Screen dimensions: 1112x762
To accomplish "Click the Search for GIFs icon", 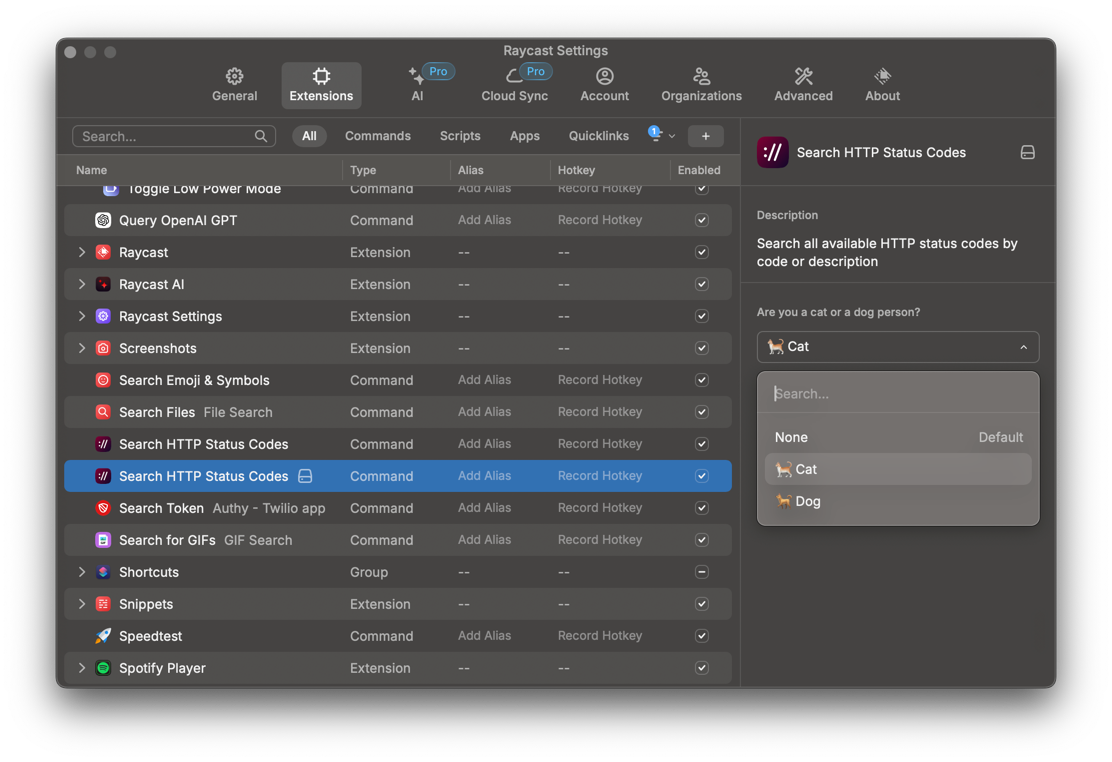I will (x=103, y=540).
